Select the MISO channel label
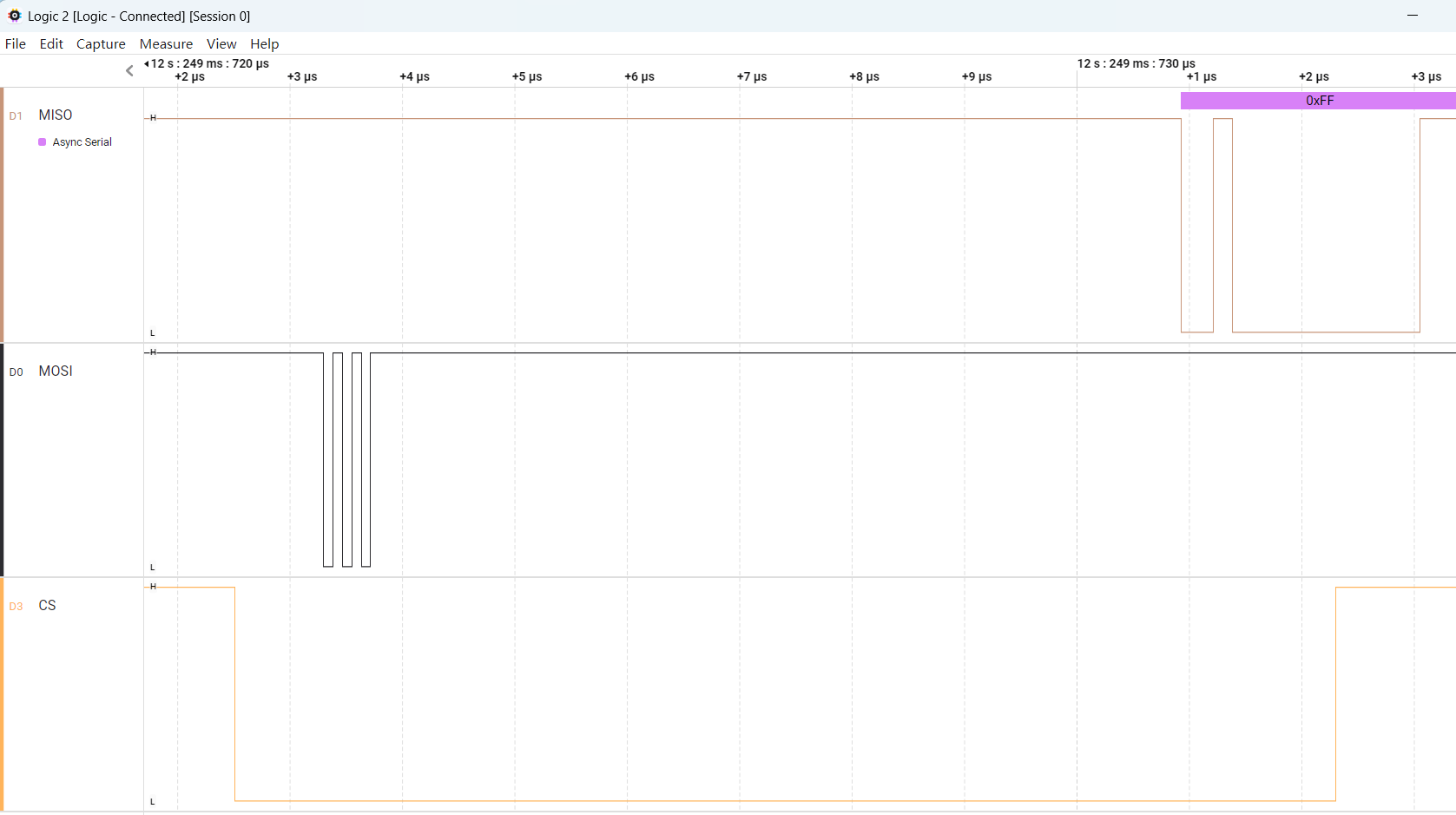1456x815 pixels. click(x=56, y=115)
